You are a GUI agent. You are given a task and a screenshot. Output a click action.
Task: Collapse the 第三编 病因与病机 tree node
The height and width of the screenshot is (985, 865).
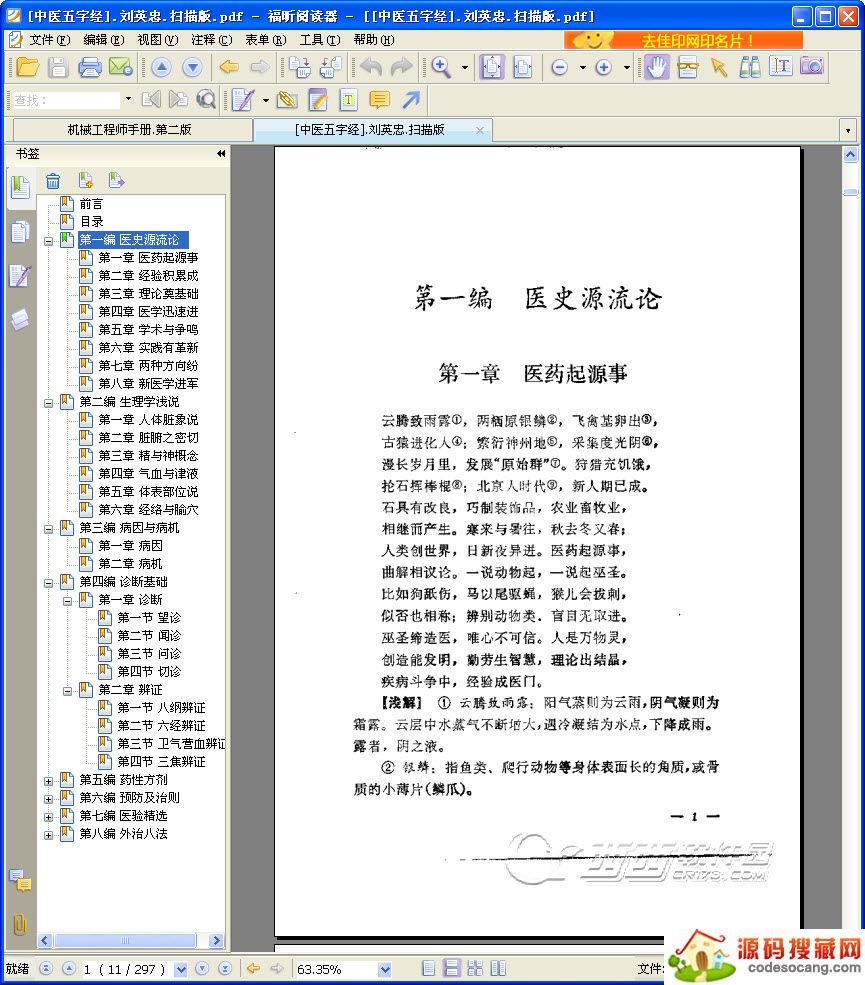(x=48, y=529)
